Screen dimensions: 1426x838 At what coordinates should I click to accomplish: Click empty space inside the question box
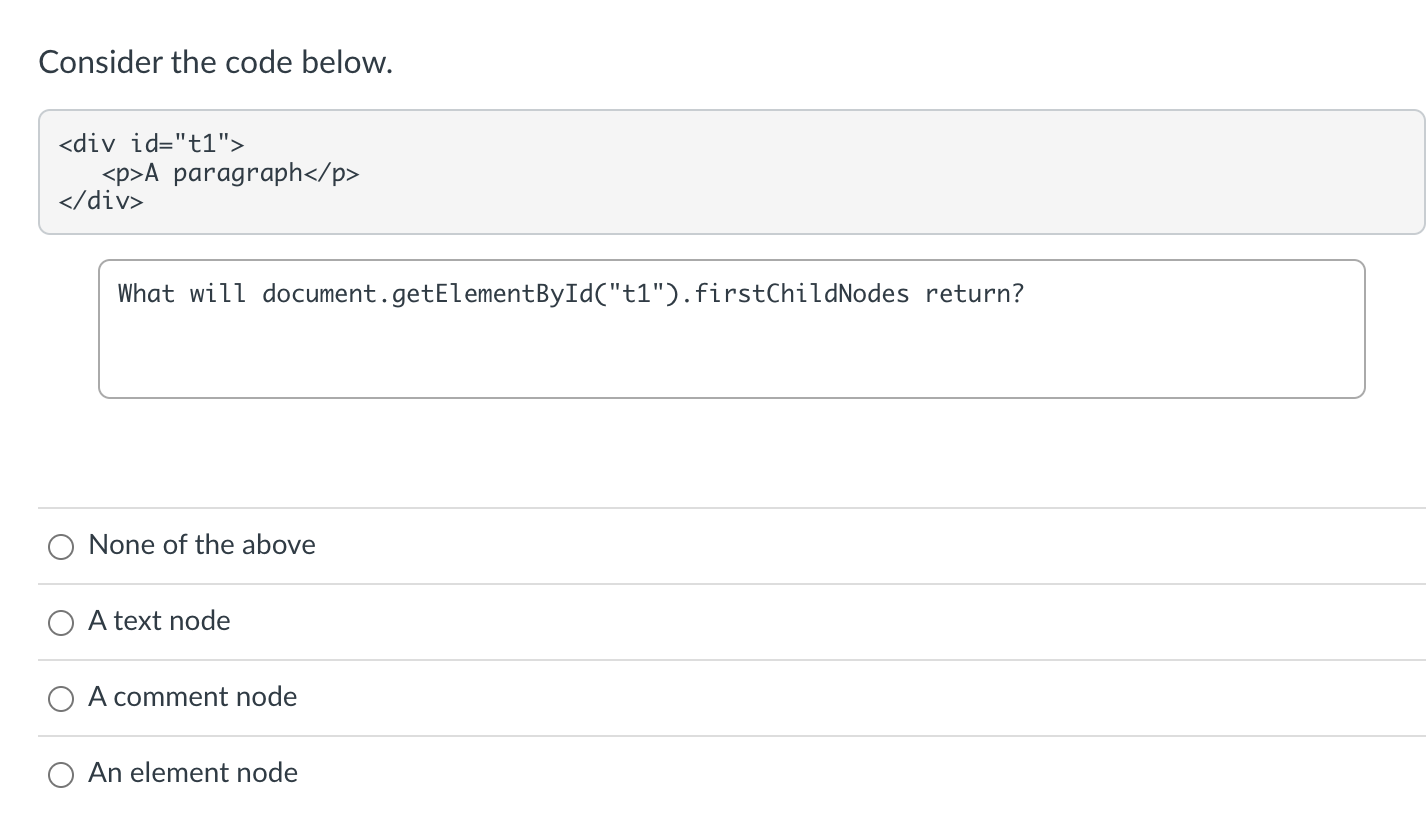(x=731, y=355)
